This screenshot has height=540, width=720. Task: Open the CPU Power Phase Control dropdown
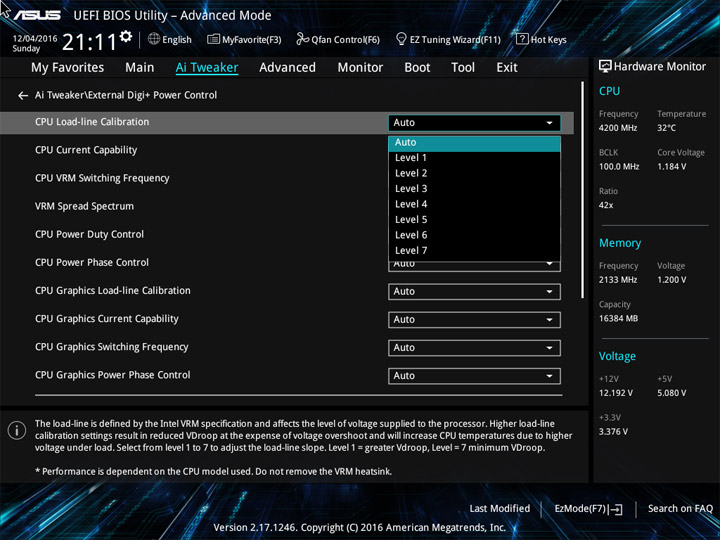[x=474, y=266]
